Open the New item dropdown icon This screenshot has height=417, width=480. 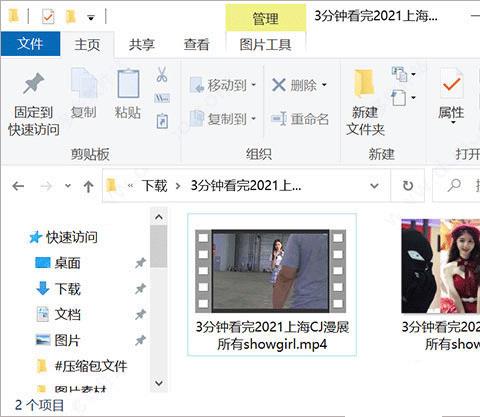(403, 74)
